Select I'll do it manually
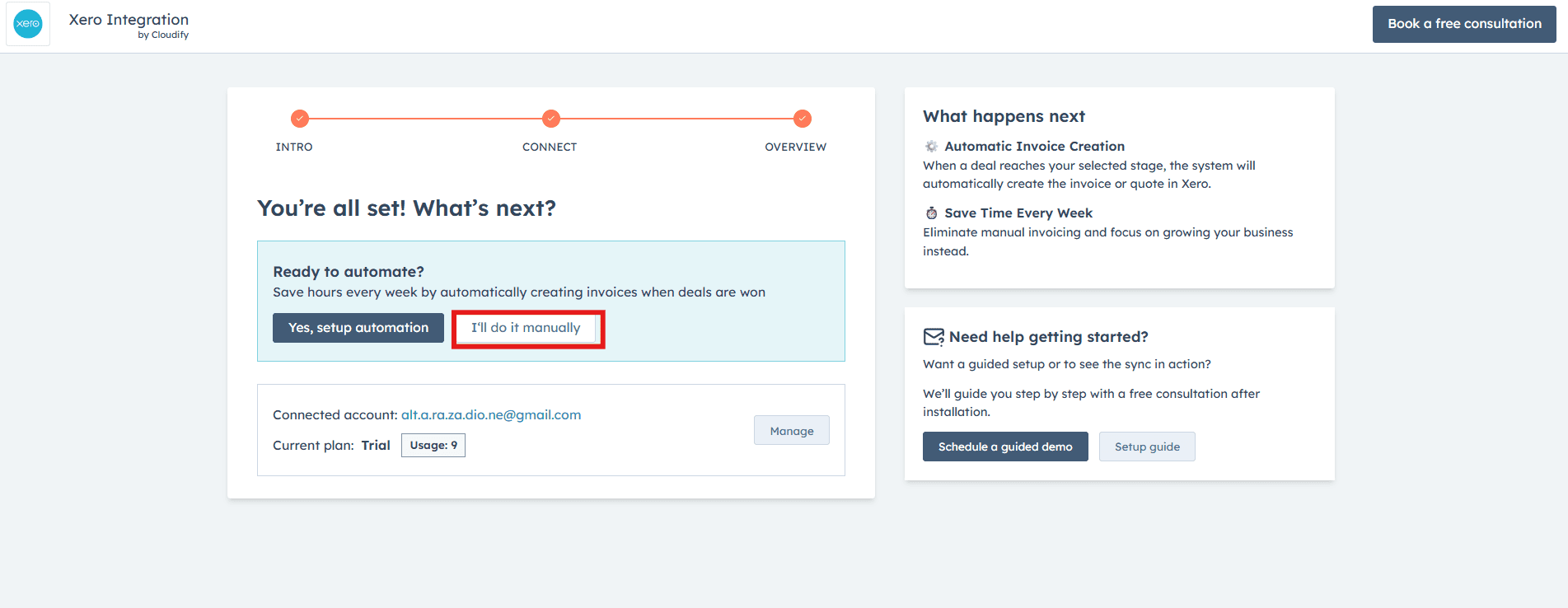The image size is (1568, 608). coord(526,328)
